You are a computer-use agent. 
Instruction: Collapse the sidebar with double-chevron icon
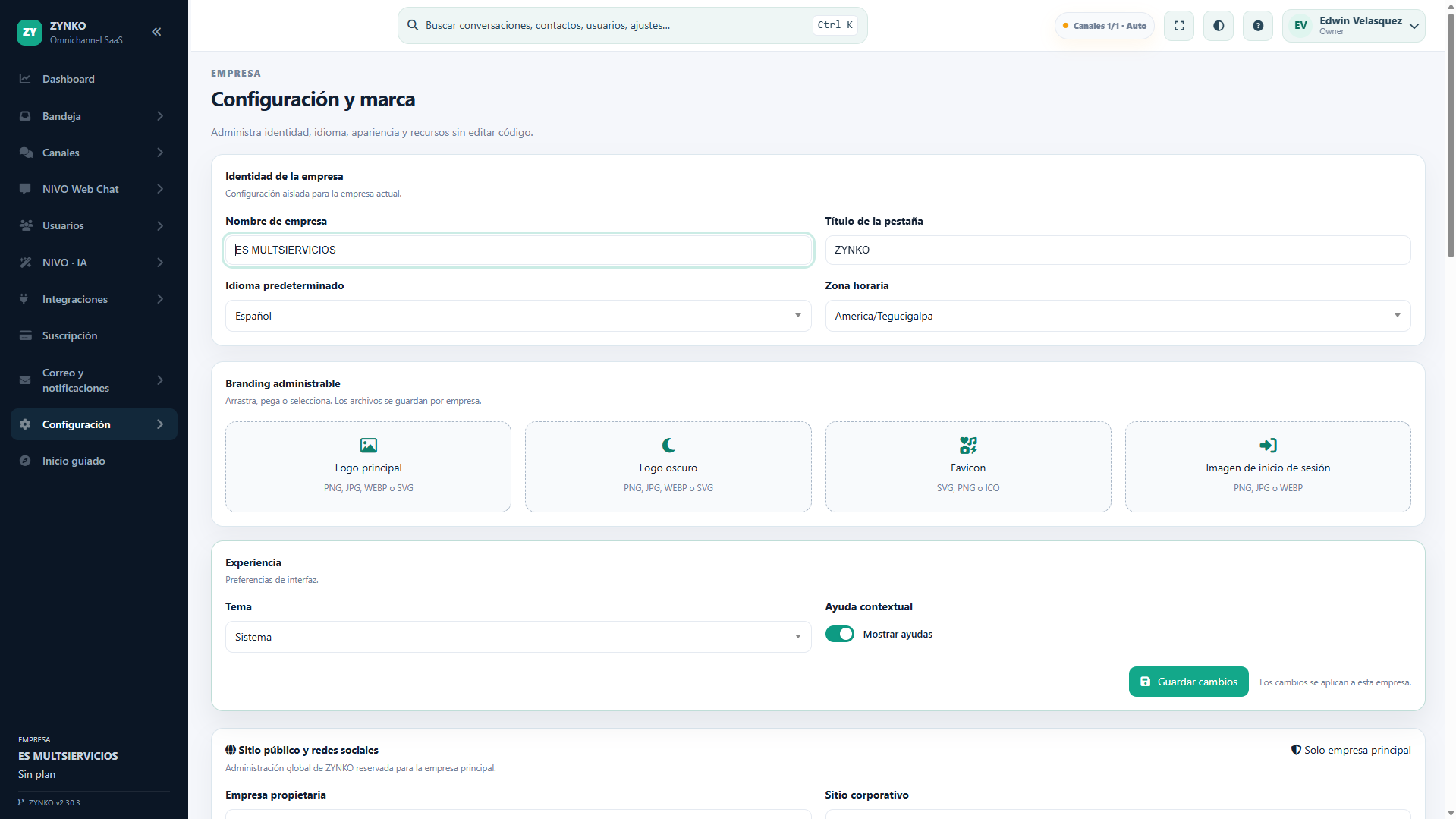[156, 32]
